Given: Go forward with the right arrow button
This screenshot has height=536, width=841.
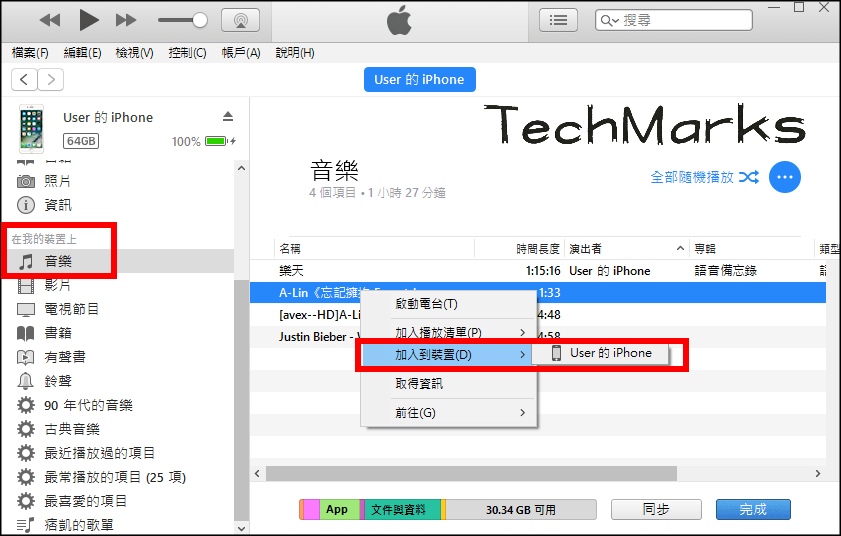Looking at the screenshot, I should point(51,79).
